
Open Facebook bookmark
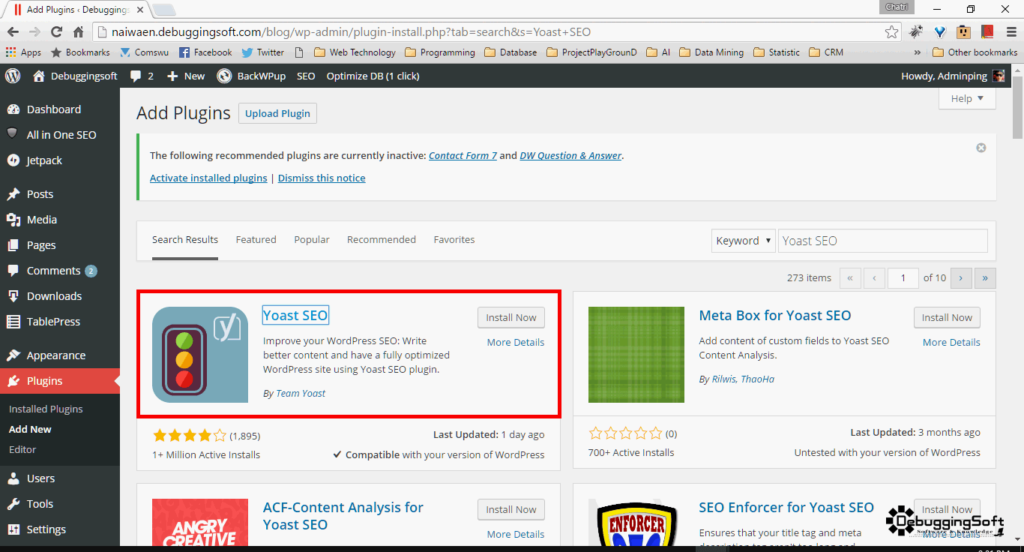[x=205, y=52]
